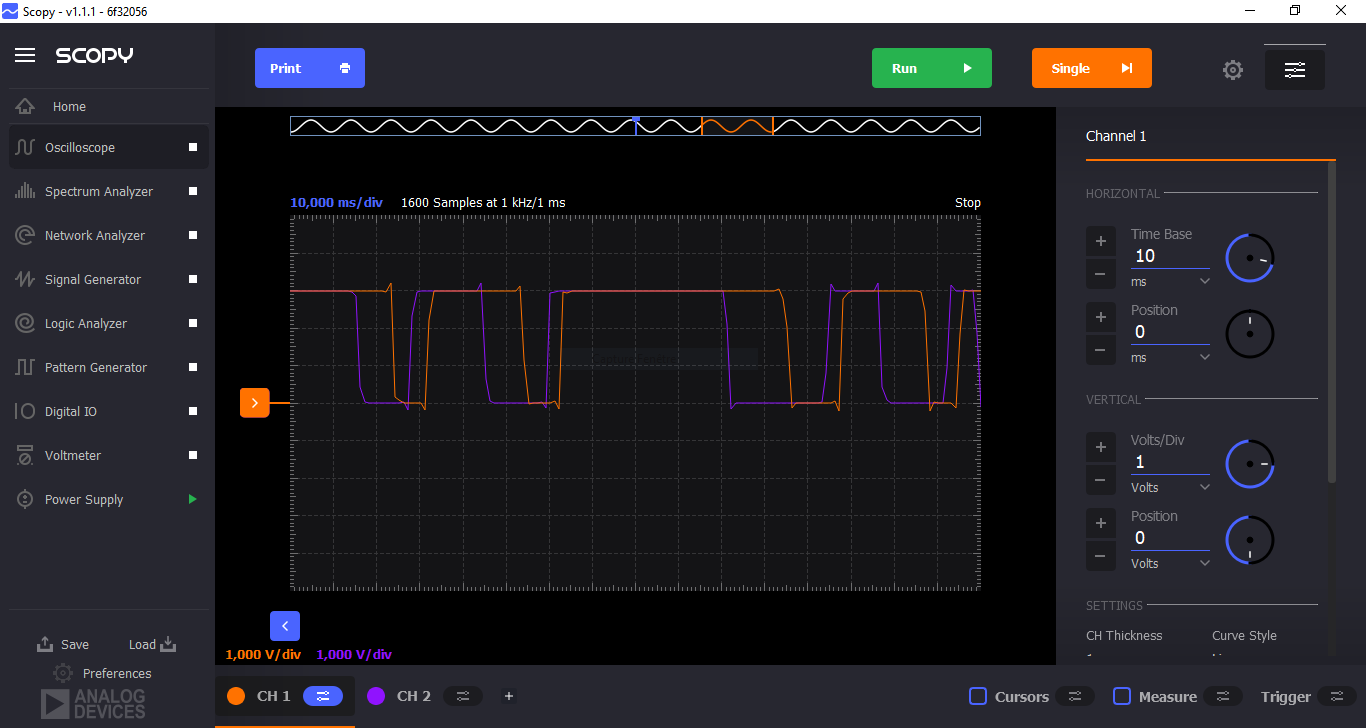The image size is (1366, 728).
Task: Click the Spectrum Analyzer bars icon
Action: [x=25, y=191]
